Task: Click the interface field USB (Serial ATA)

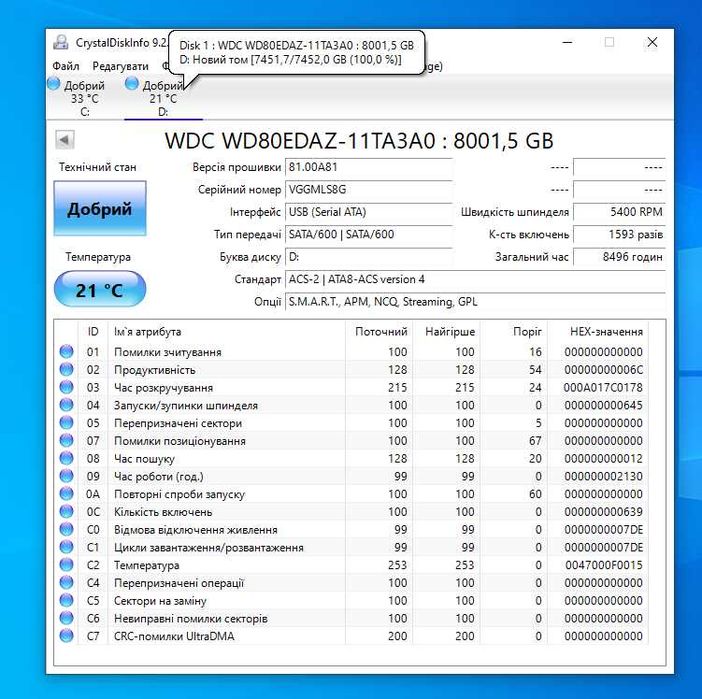Action: click(x=368, y=212)
